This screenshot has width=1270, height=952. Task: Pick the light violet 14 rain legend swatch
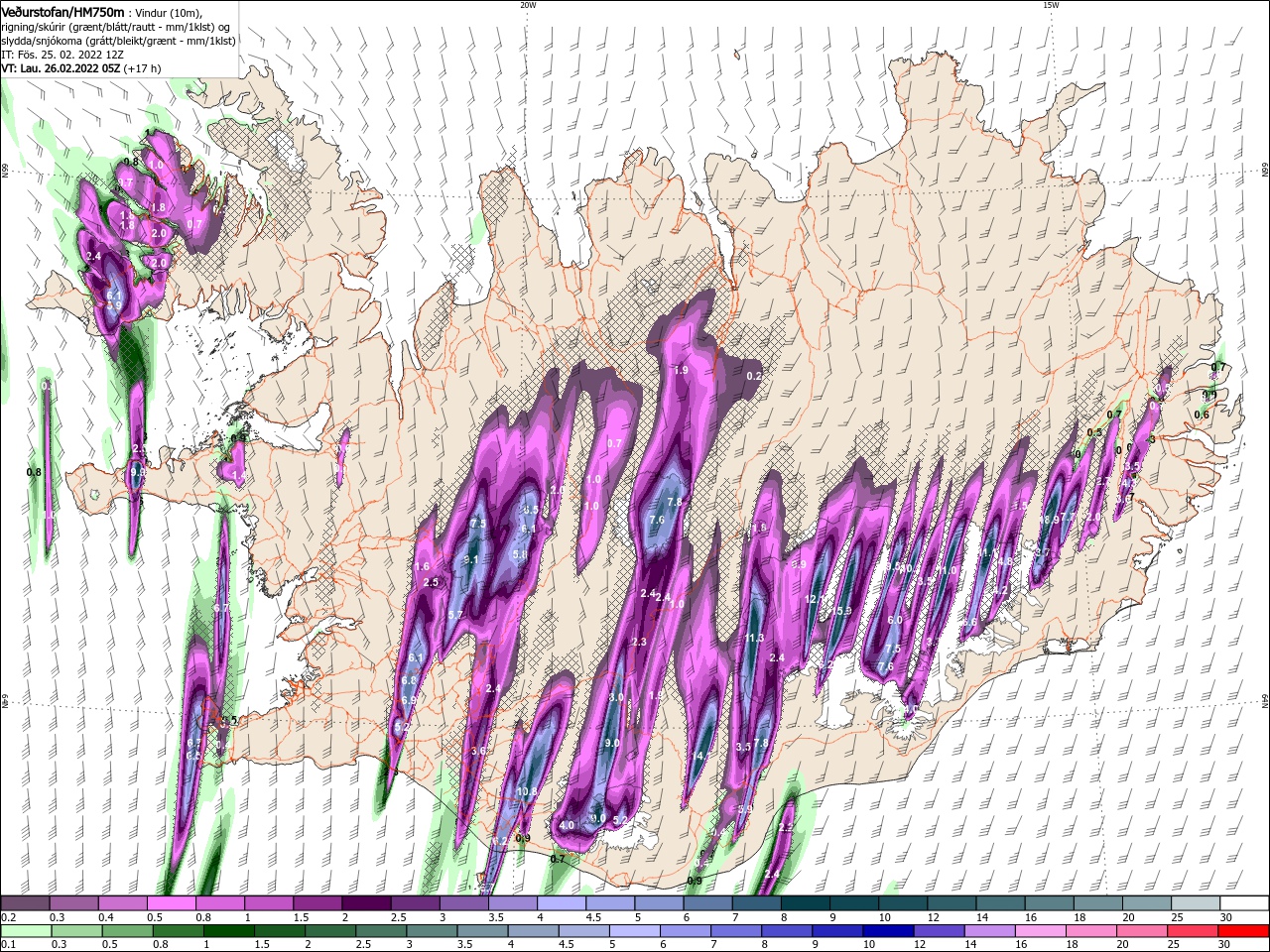point(989,931)
